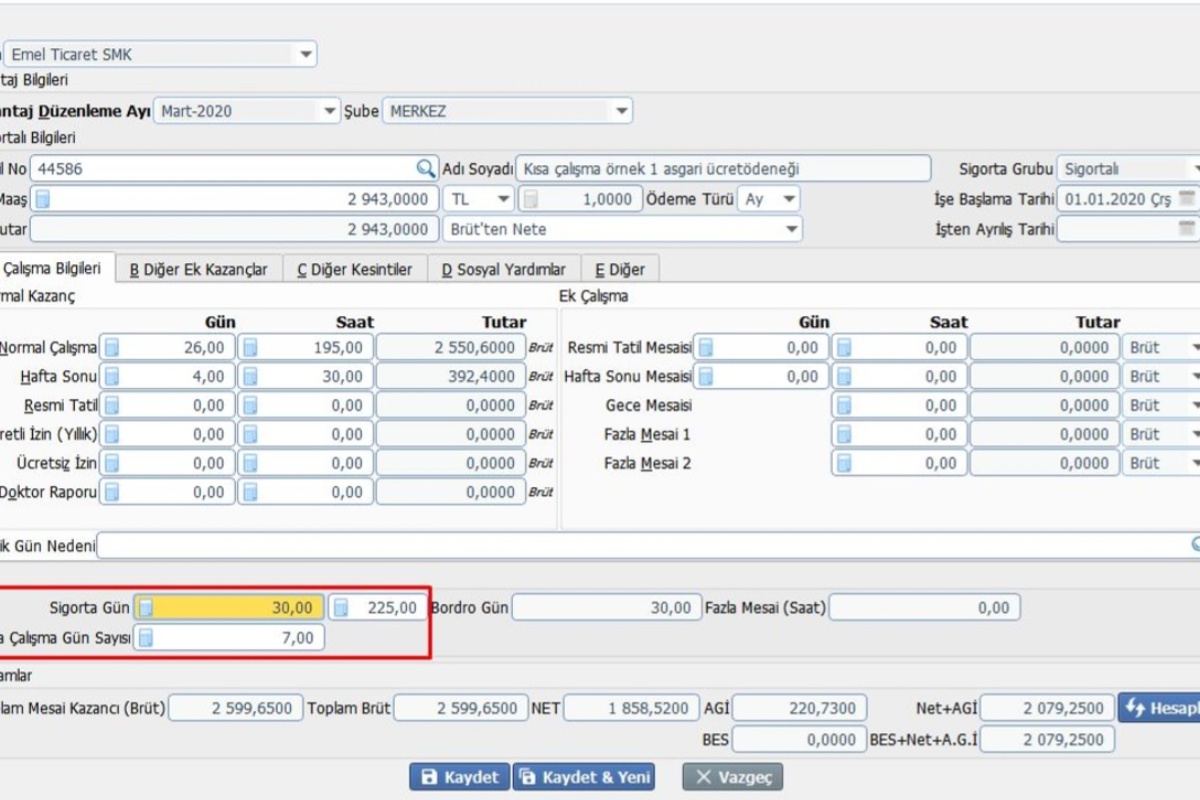This screenshot has width=1200, height=800.
Task: Click the Vazgeç cancel button
Action: click(x=732, y=777)
